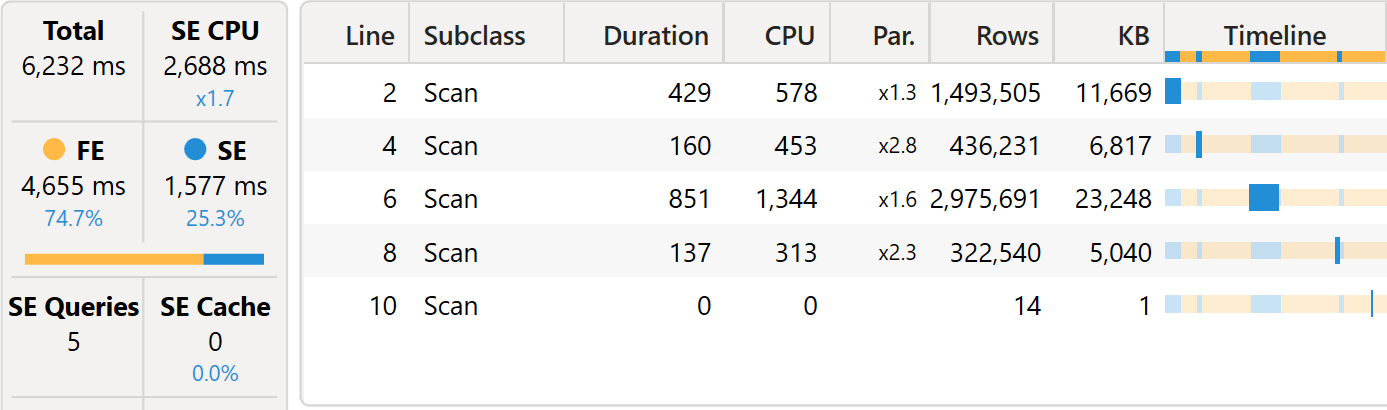
Task: Click the timeline marker for line 8
Action: 1337,251
